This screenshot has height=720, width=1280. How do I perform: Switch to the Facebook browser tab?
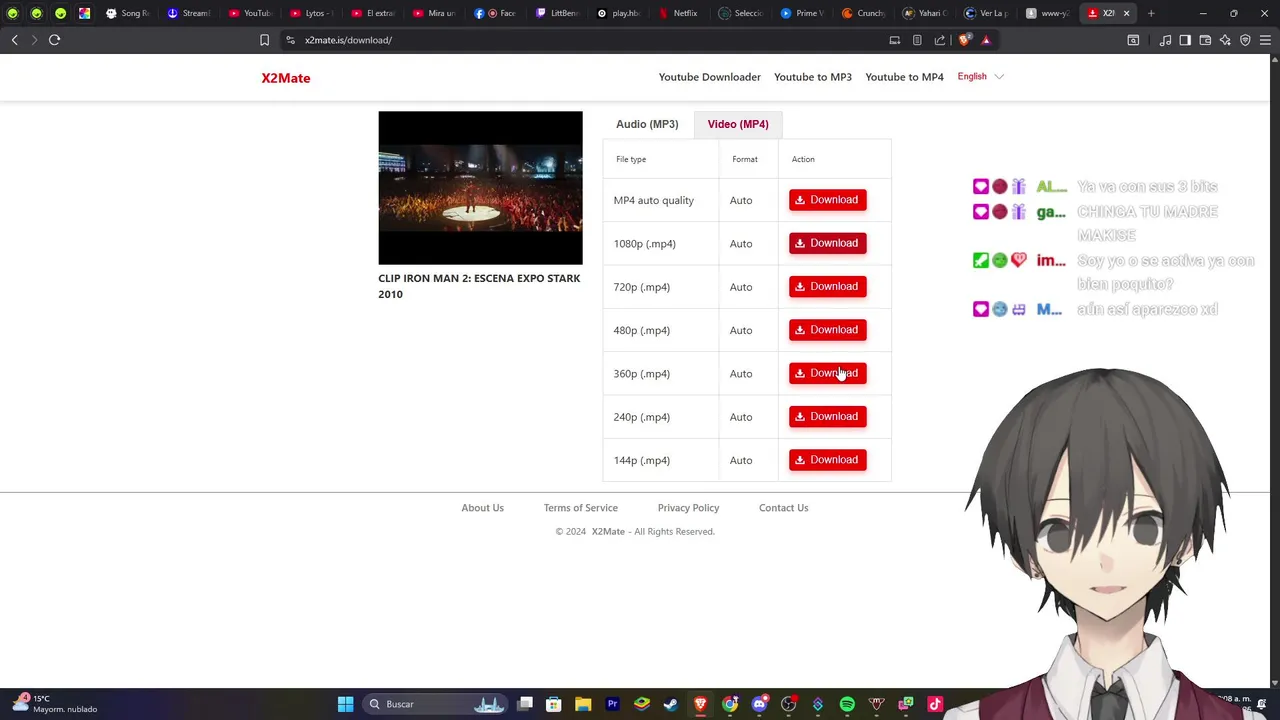(x=496, y=13)
